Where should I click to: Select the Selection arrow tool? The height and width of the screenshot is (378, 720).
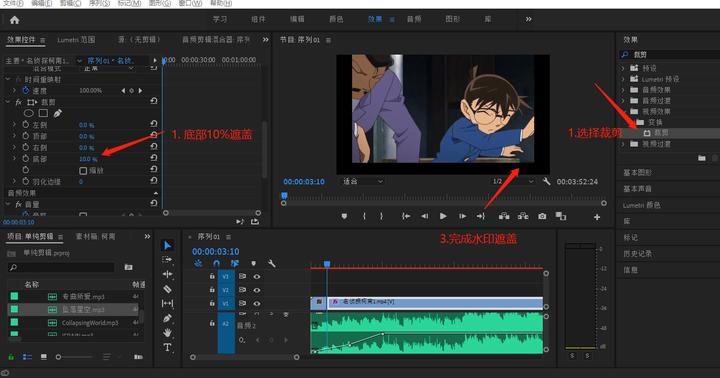168,246
